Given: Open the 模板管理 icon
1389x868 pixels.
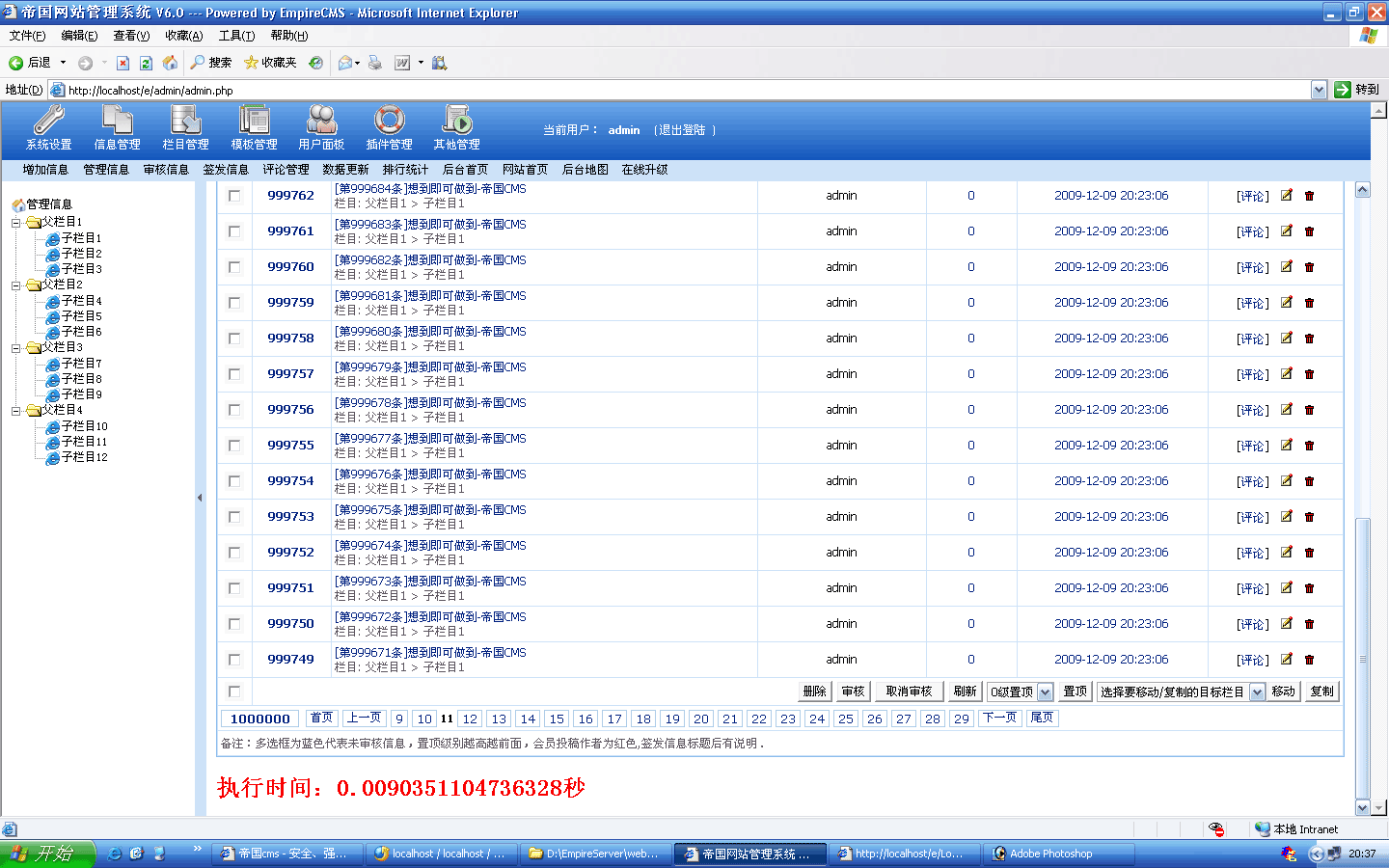Looking at the screenshot, I should point(254,121).
